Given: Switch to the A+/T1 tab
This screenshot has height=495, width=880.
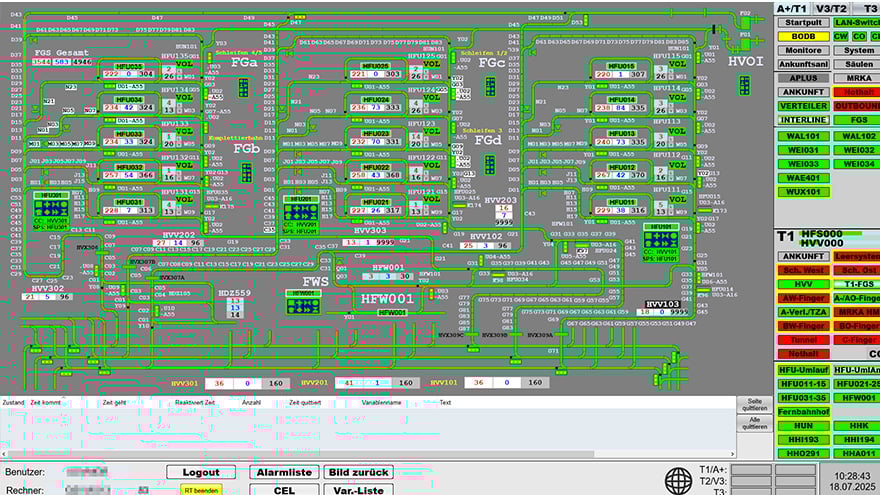Looking at the screenshot, I should click(791, 8).
